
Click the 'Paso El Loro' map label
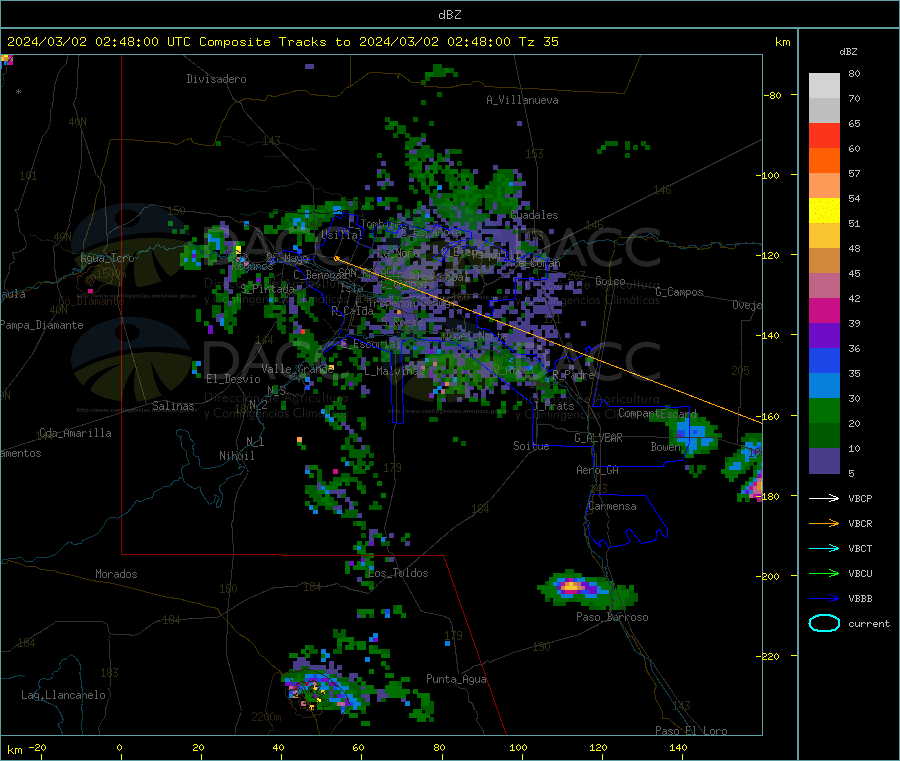[x=691, y=731]
